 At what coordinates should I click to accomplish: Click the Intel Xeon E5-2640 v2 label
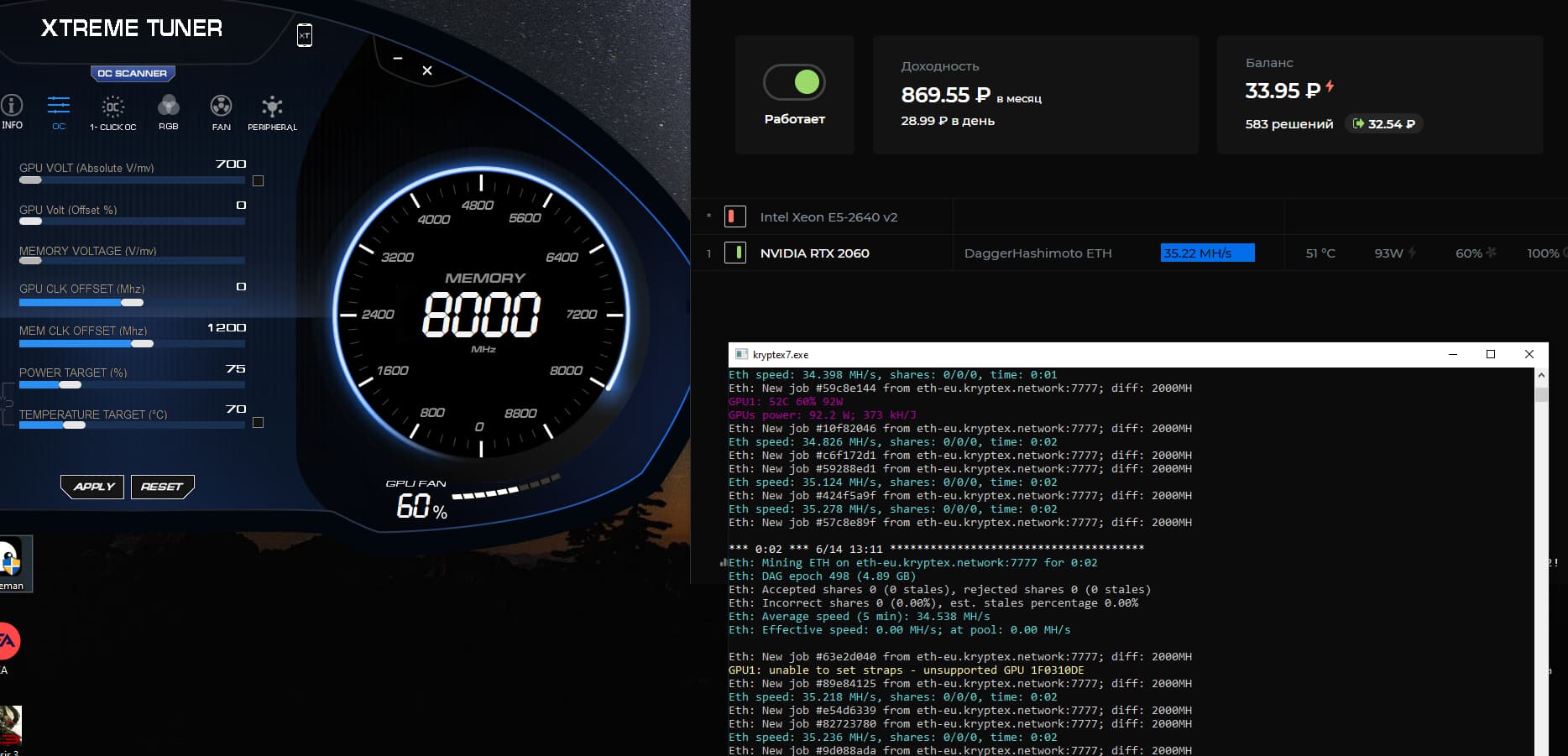pos(828,216)
